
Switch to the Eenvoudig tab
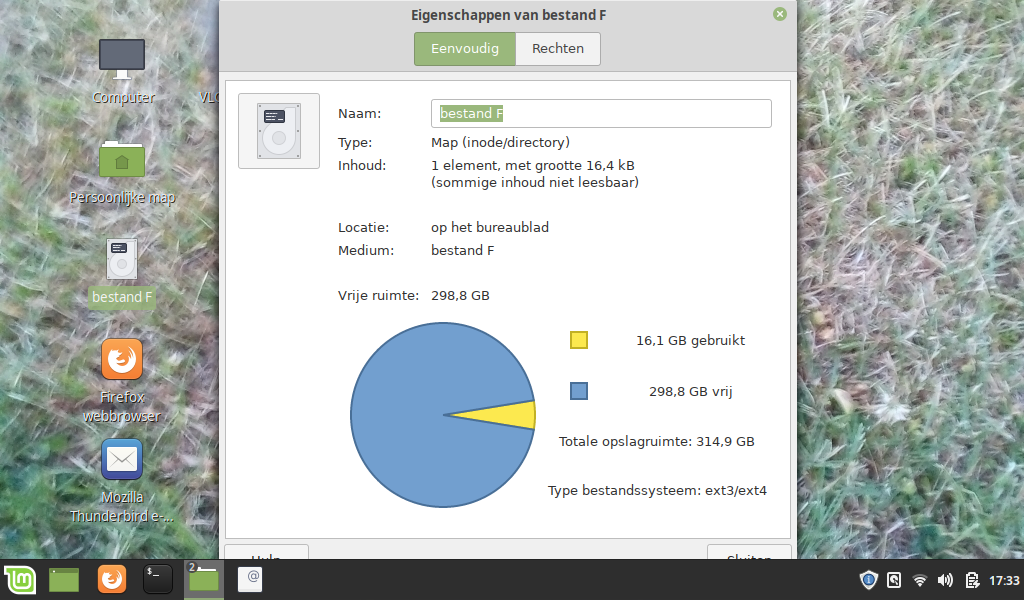[x=465, y=49]
